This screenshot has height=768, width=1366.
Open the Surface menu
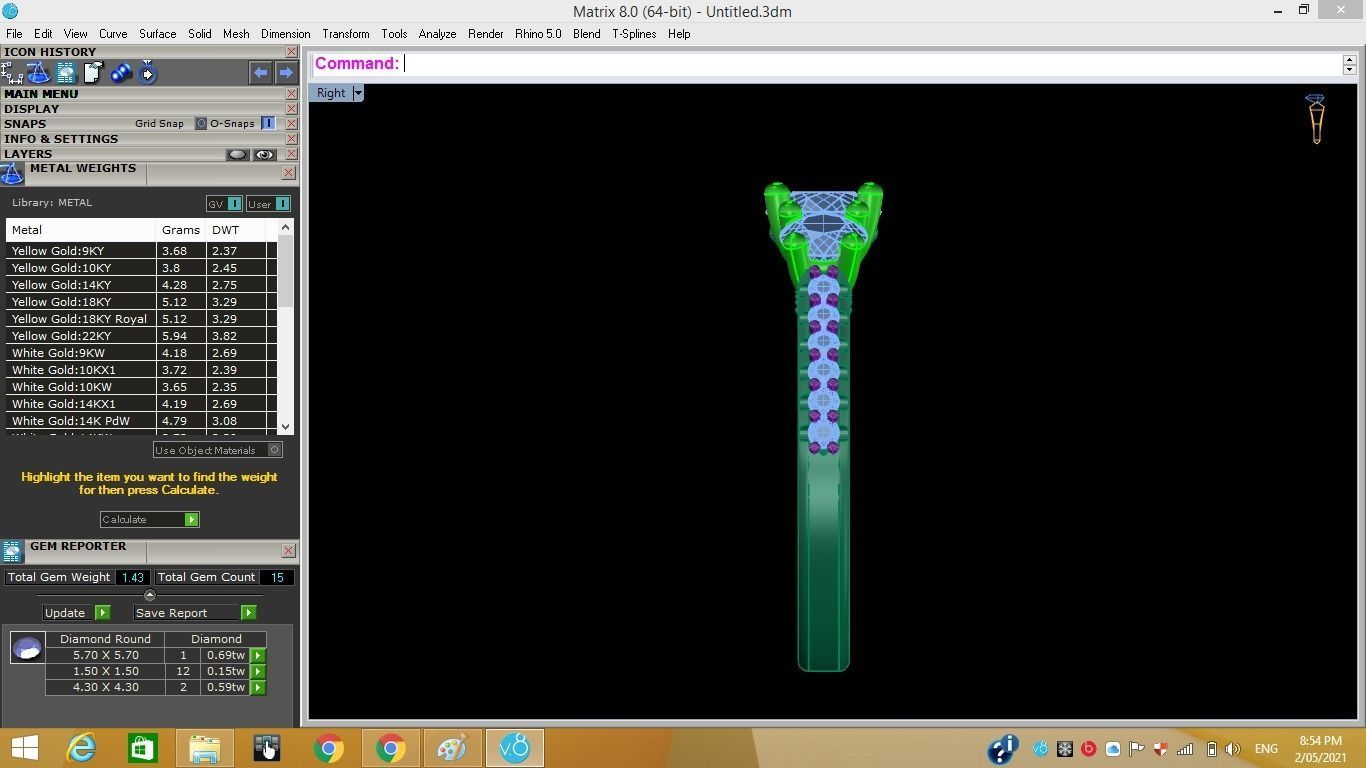tap(157, 34)
